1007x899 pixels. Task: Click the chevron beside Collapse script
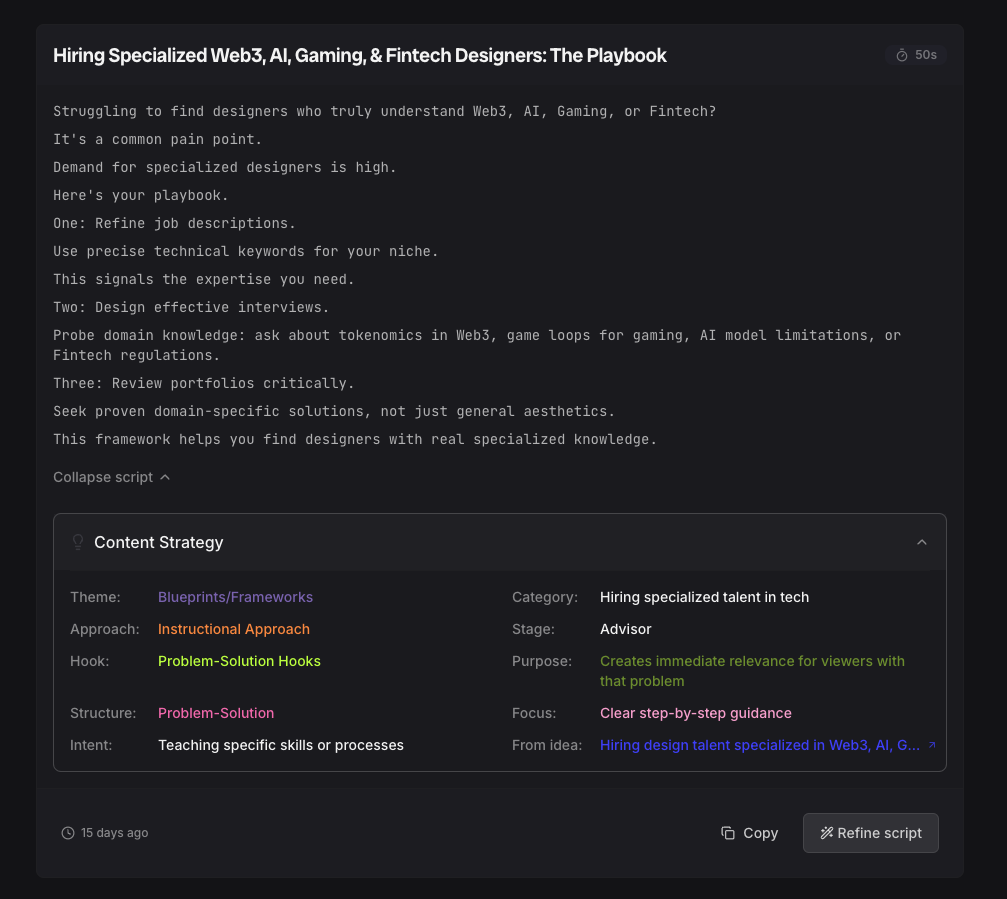pos(165,477)
